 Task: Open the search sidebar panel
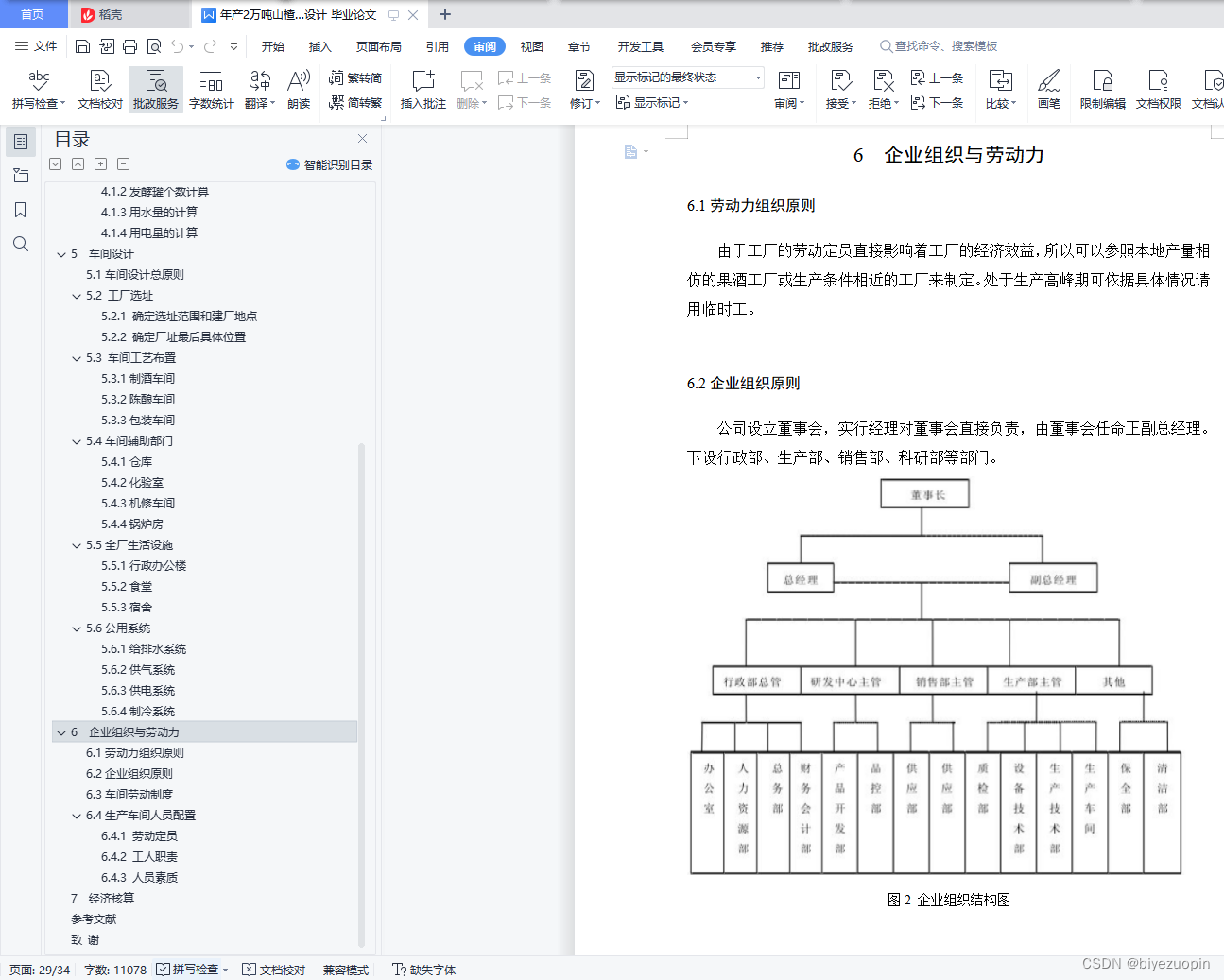pos(21,244)
